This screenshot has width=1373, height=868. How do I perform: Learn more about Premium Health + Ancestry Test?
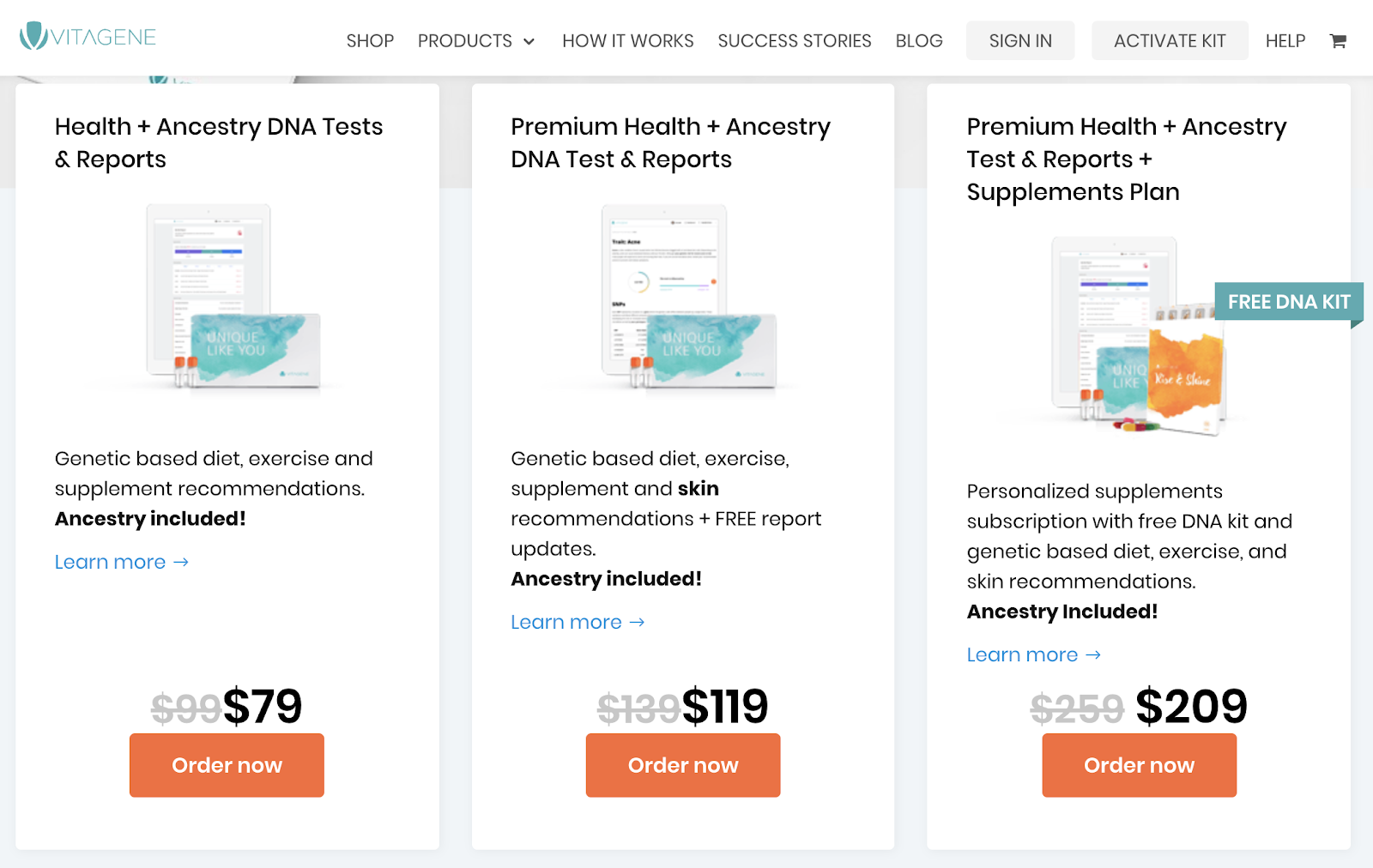pyautogui.click(x=577, y=622)
